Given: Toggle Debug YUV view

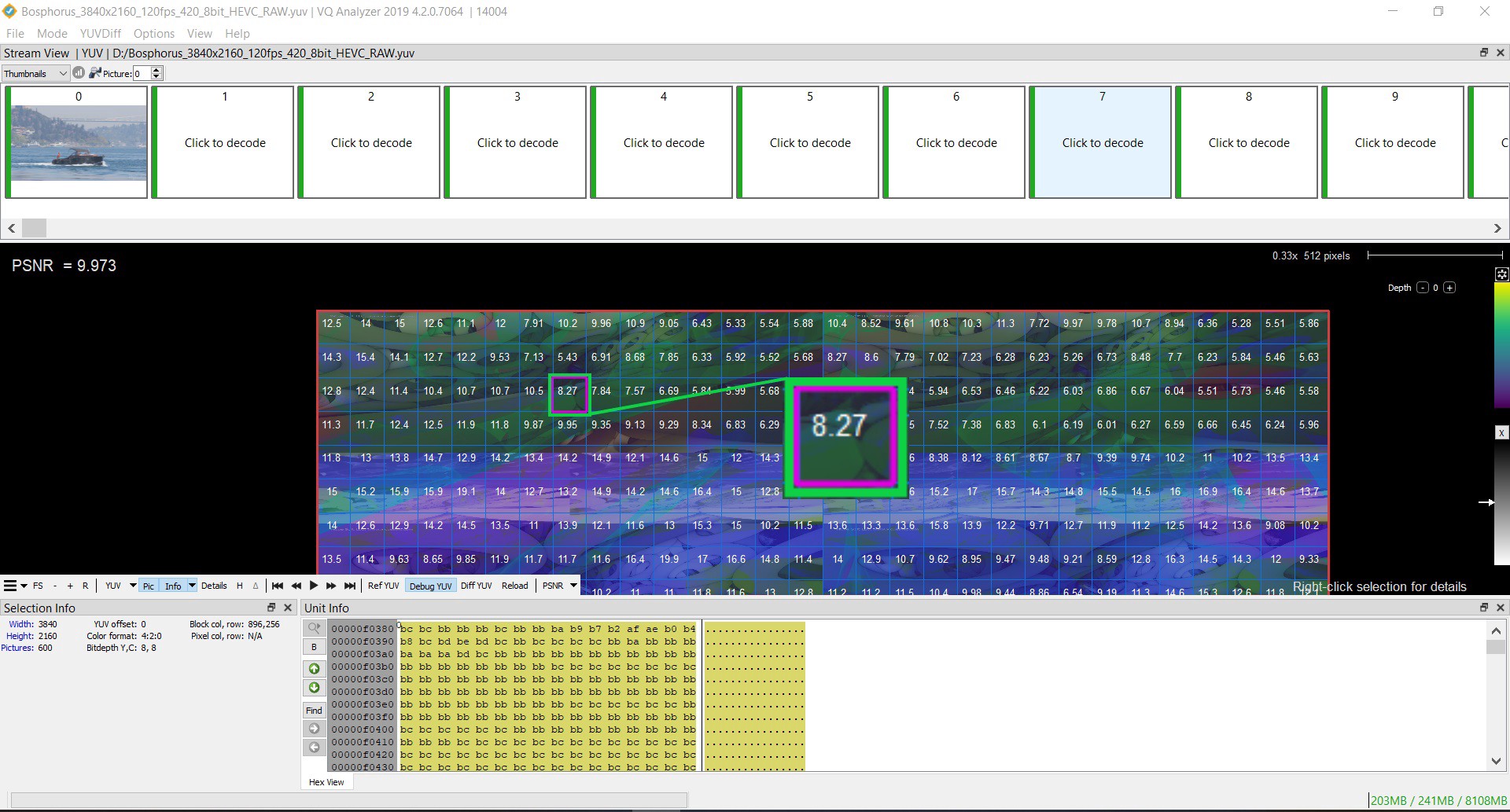Looking at the screenshot, I should [430, 586].
